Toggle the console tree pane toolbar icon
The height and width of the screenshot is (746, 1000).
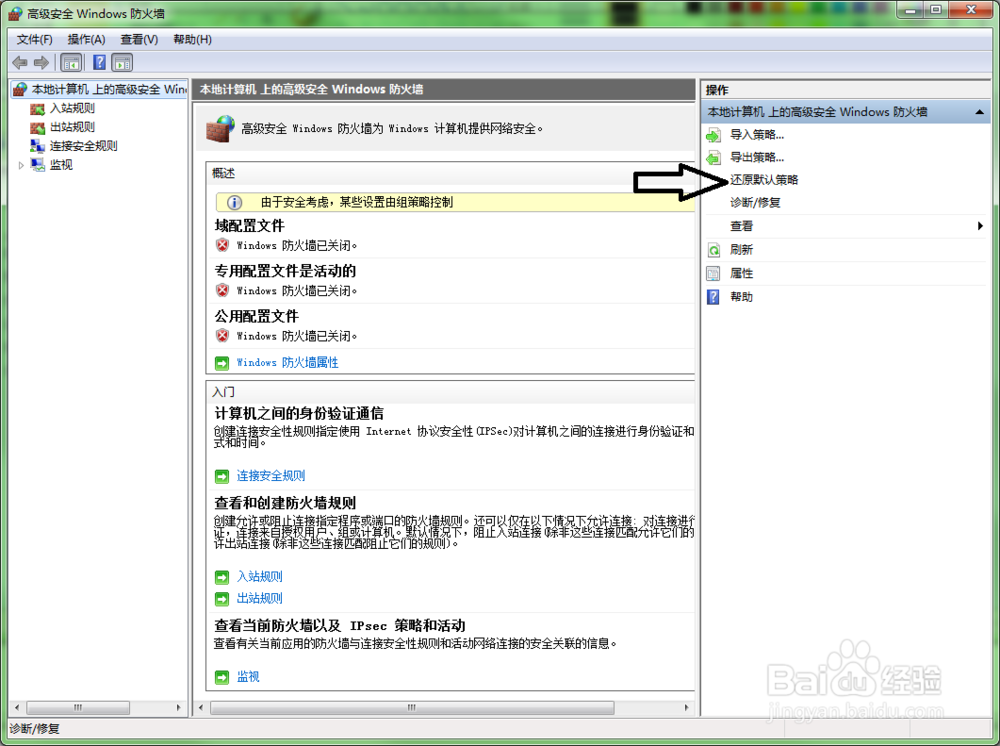tap(71, 62)
